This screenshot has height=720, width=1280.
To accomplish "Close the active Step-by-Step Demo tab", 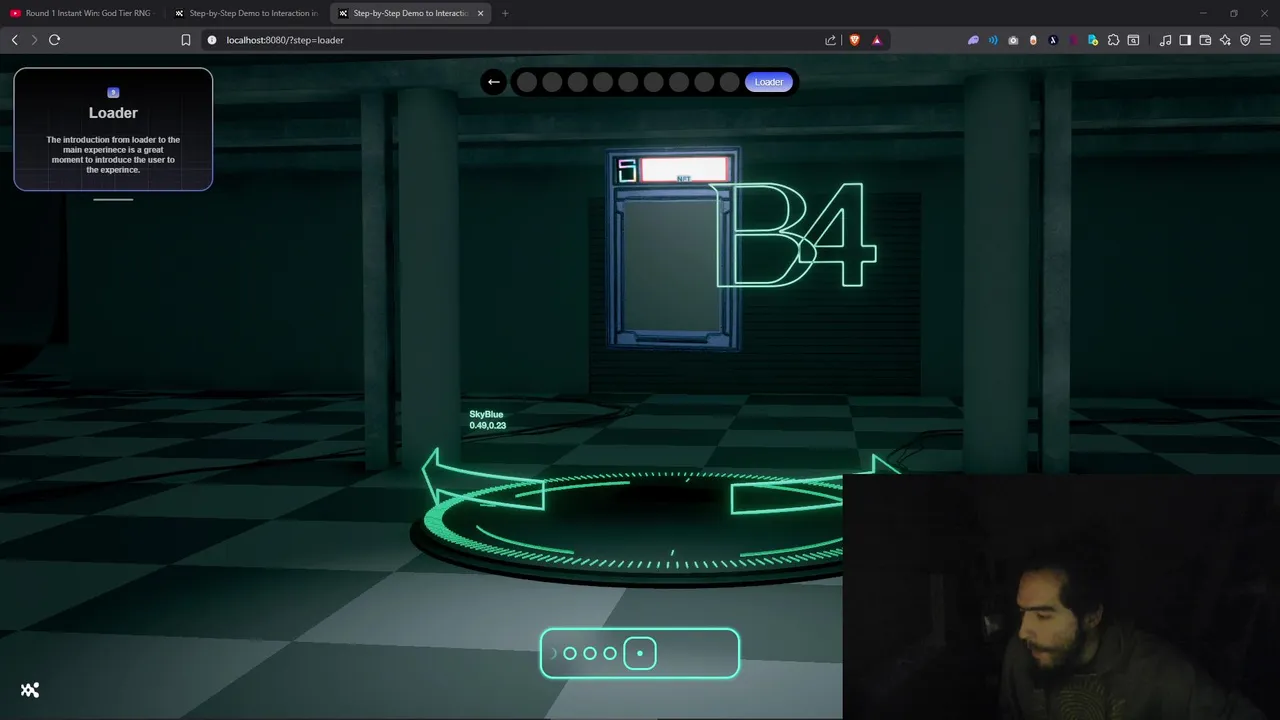I will click(x=480, y=13).
